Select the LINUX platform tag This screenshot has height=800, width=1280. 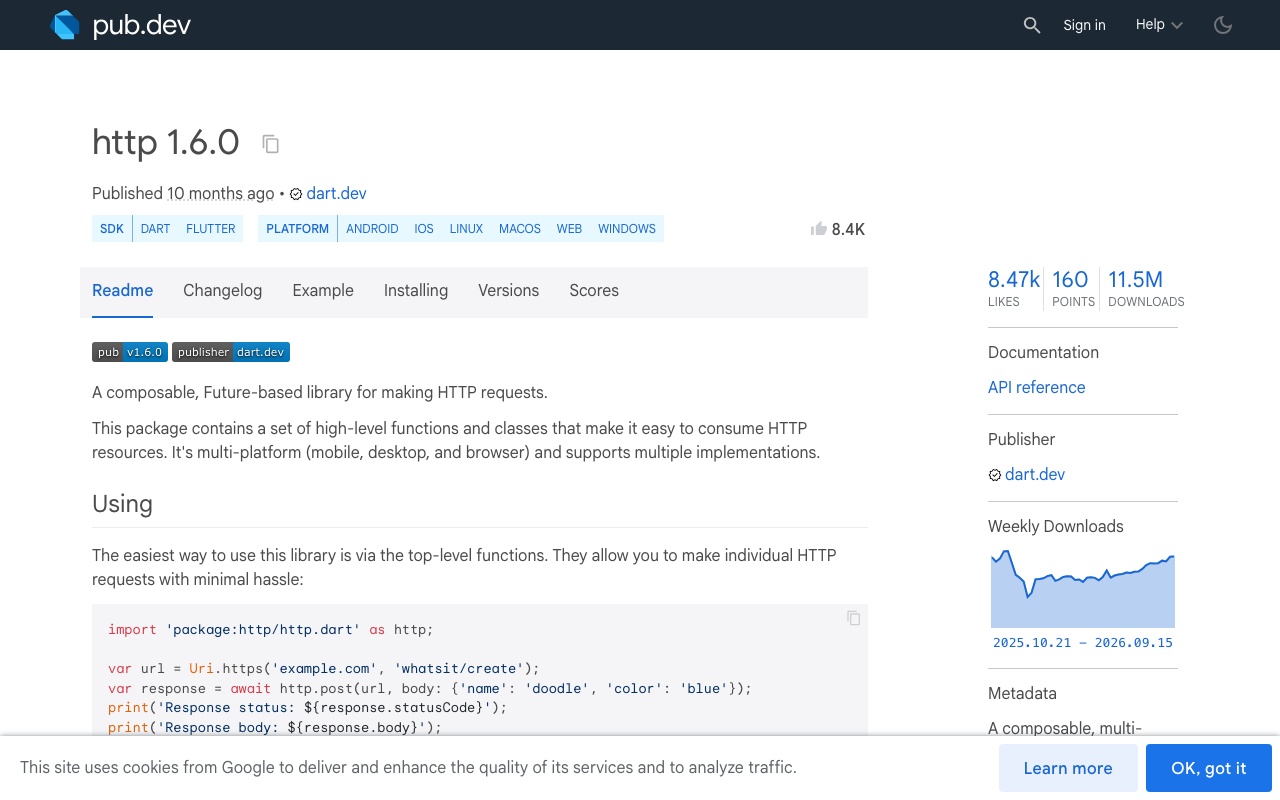(466, 229)
